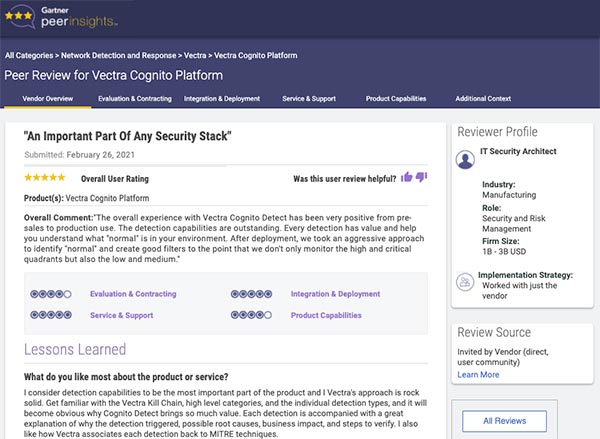Open Network Detection and Response breadcrumb
Screen dimensions: 600x439
pos(119,55)
